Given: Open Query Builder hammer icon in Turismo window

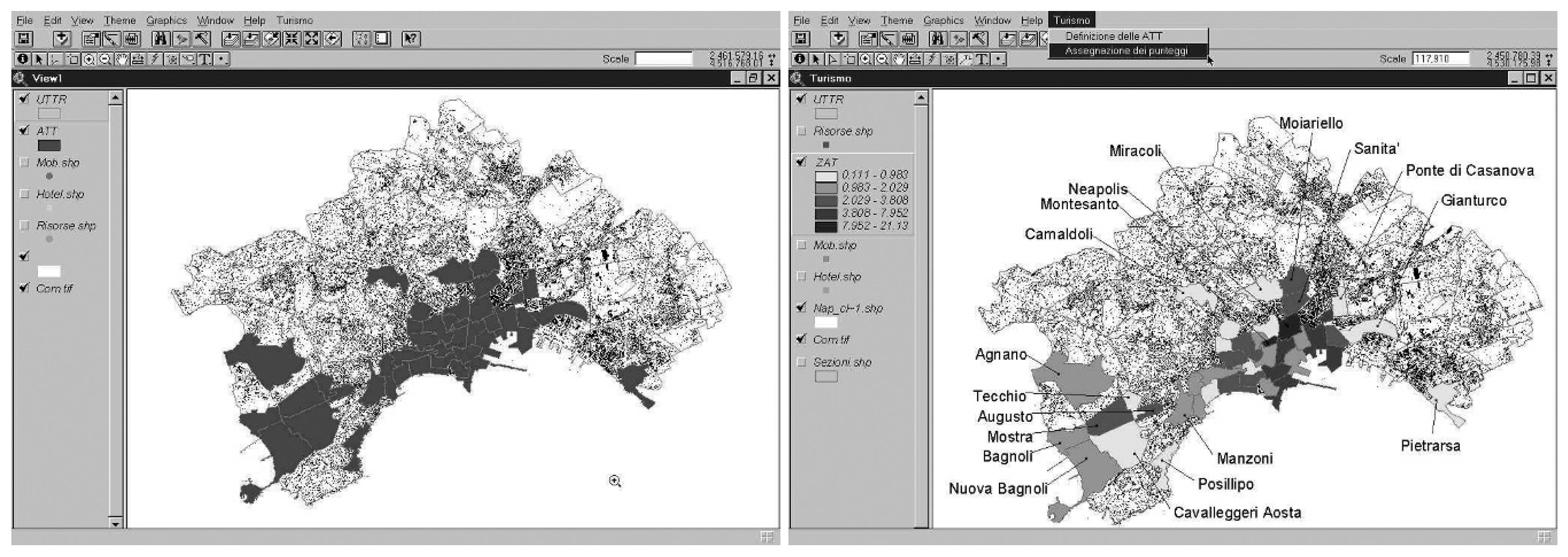Looking at the screenshot, I should 978,39.
